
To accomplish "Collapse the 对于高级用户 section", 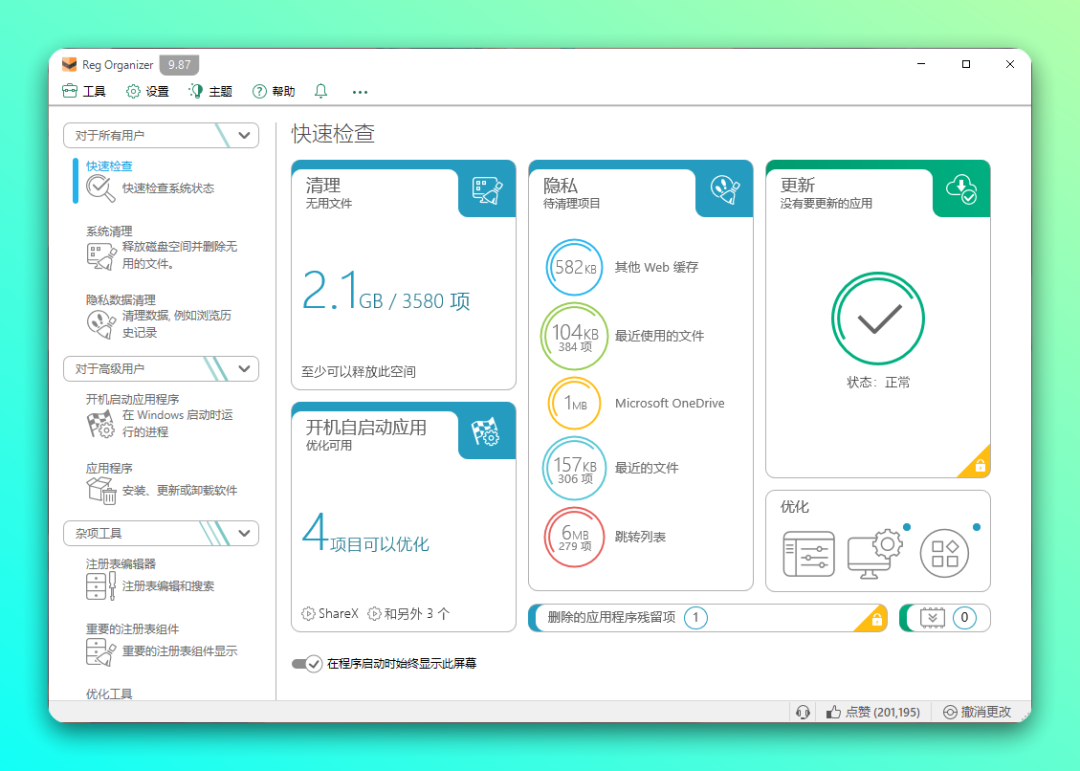I will (x=245, y=368).
